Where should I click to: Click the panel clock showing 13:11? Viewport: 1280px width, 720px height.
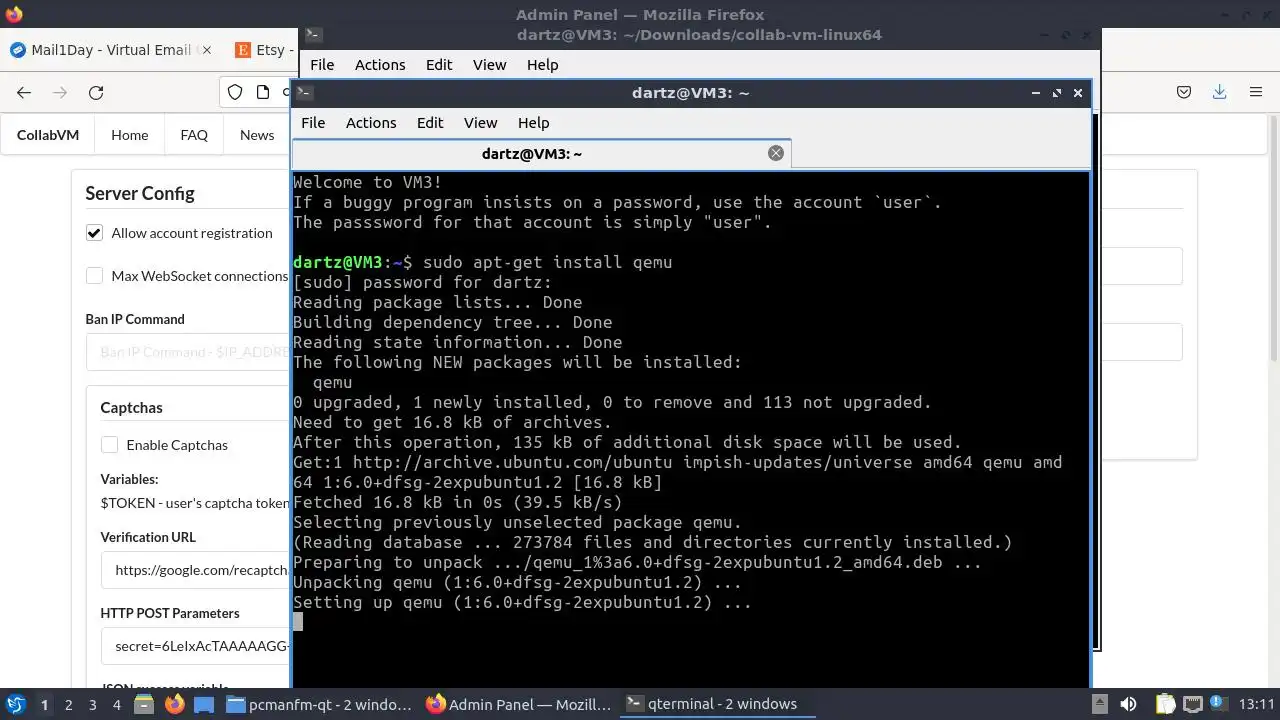(x=1256, y=704)
